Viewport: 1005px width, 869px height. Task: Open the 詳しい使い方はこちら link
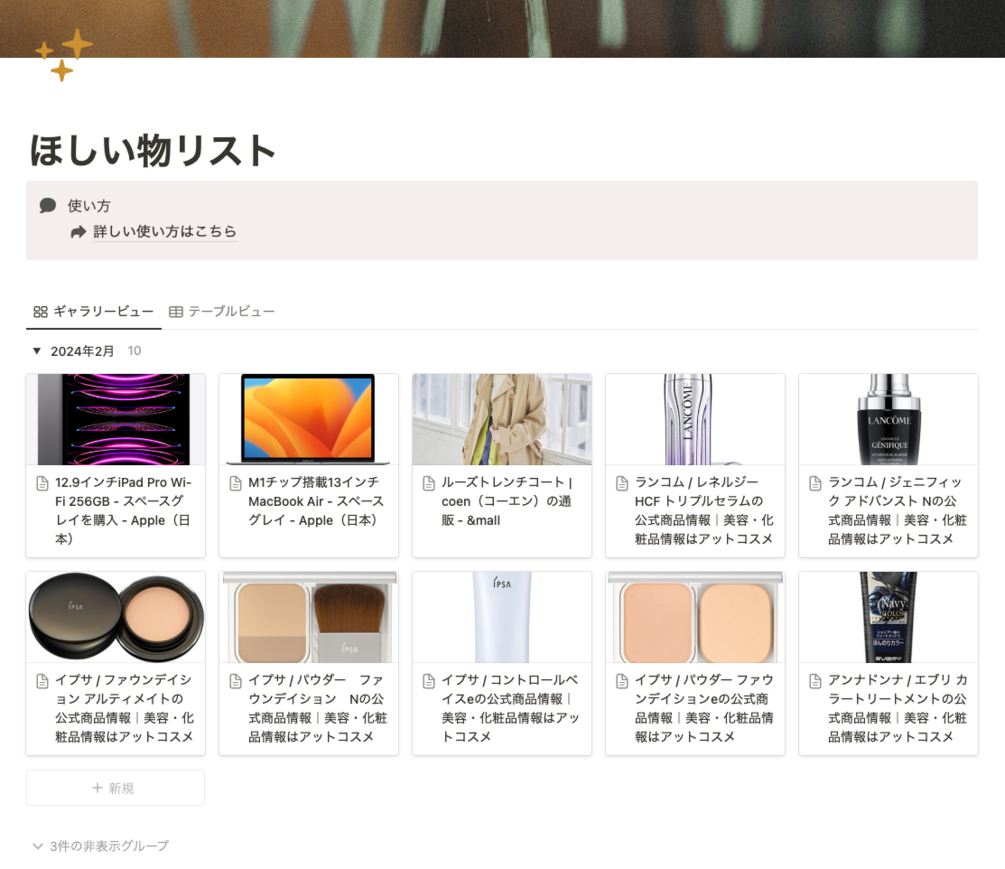(165, 231)
